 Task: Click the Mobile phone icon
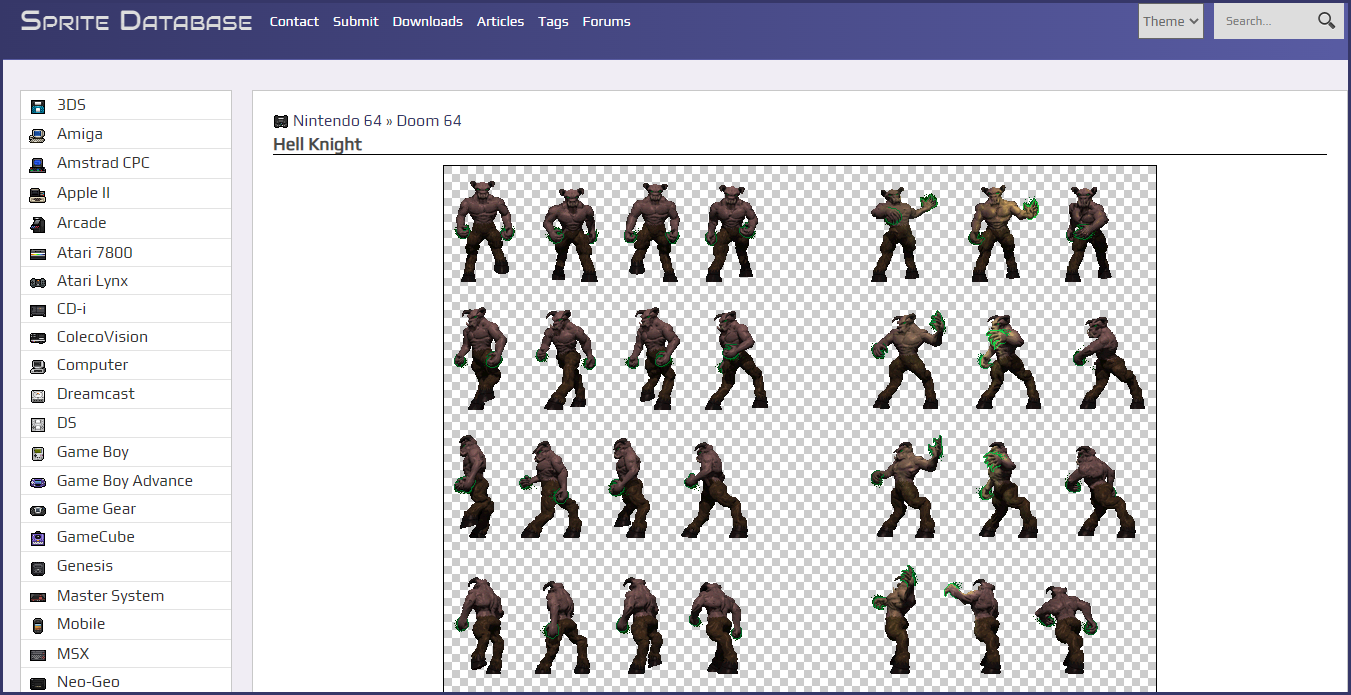coord(38,625)
